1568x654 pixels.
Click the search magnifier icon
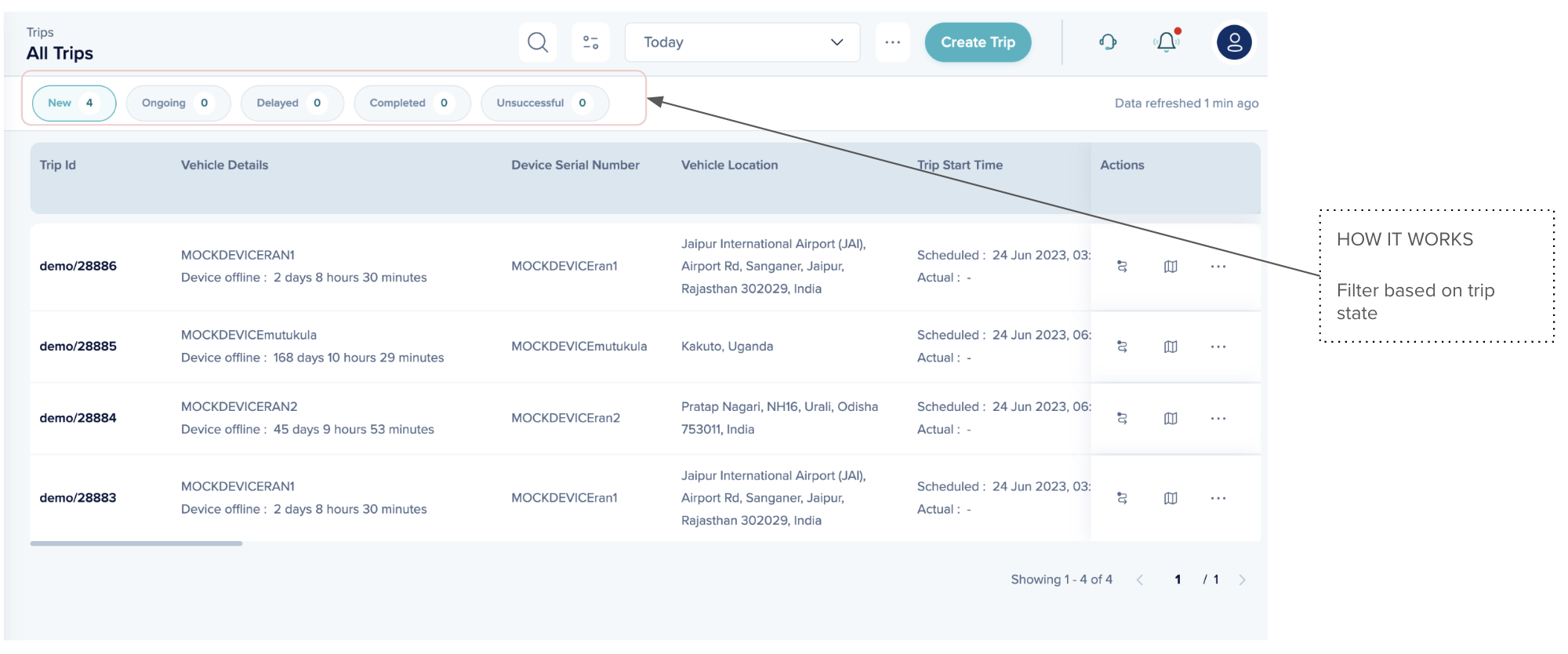(538, 42)
